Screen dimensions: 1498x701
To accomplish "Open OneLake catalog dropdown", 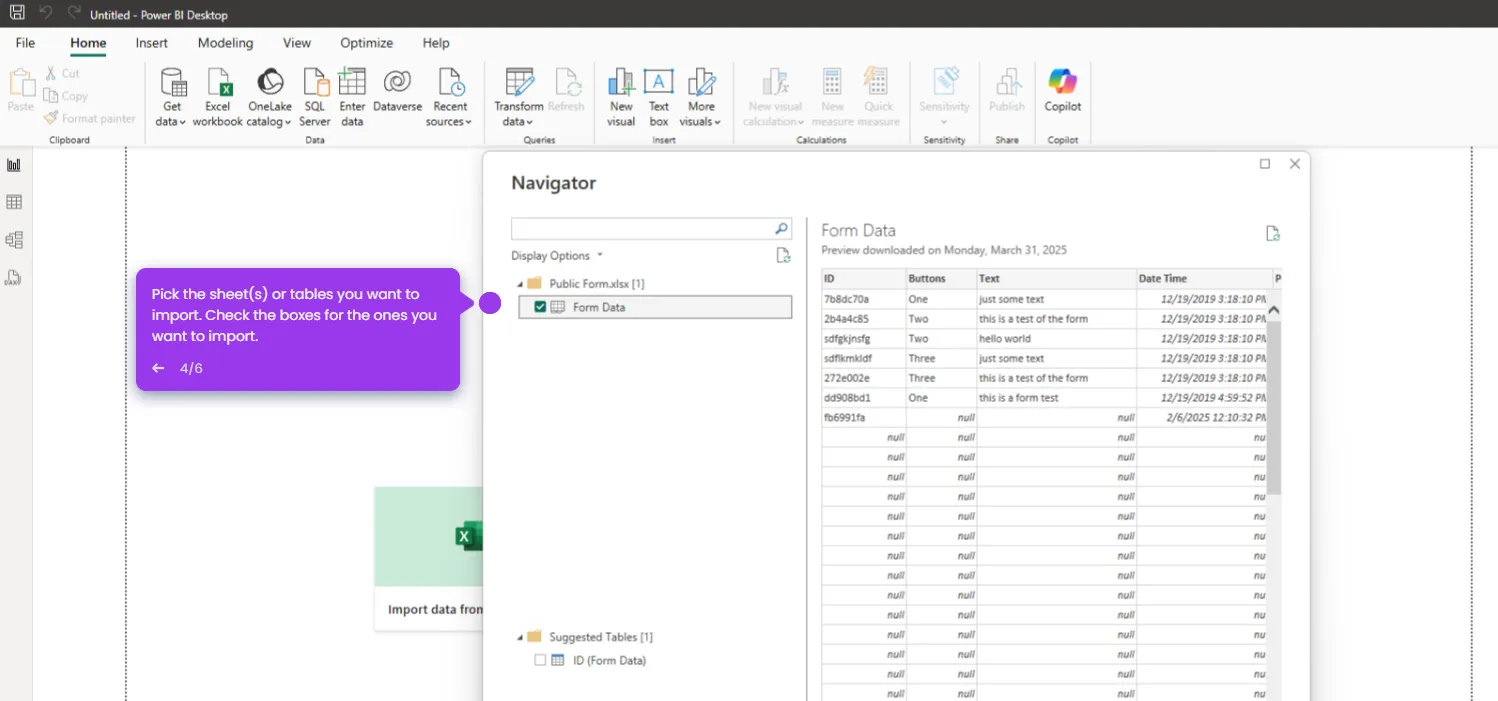I will tap(270, 98).
